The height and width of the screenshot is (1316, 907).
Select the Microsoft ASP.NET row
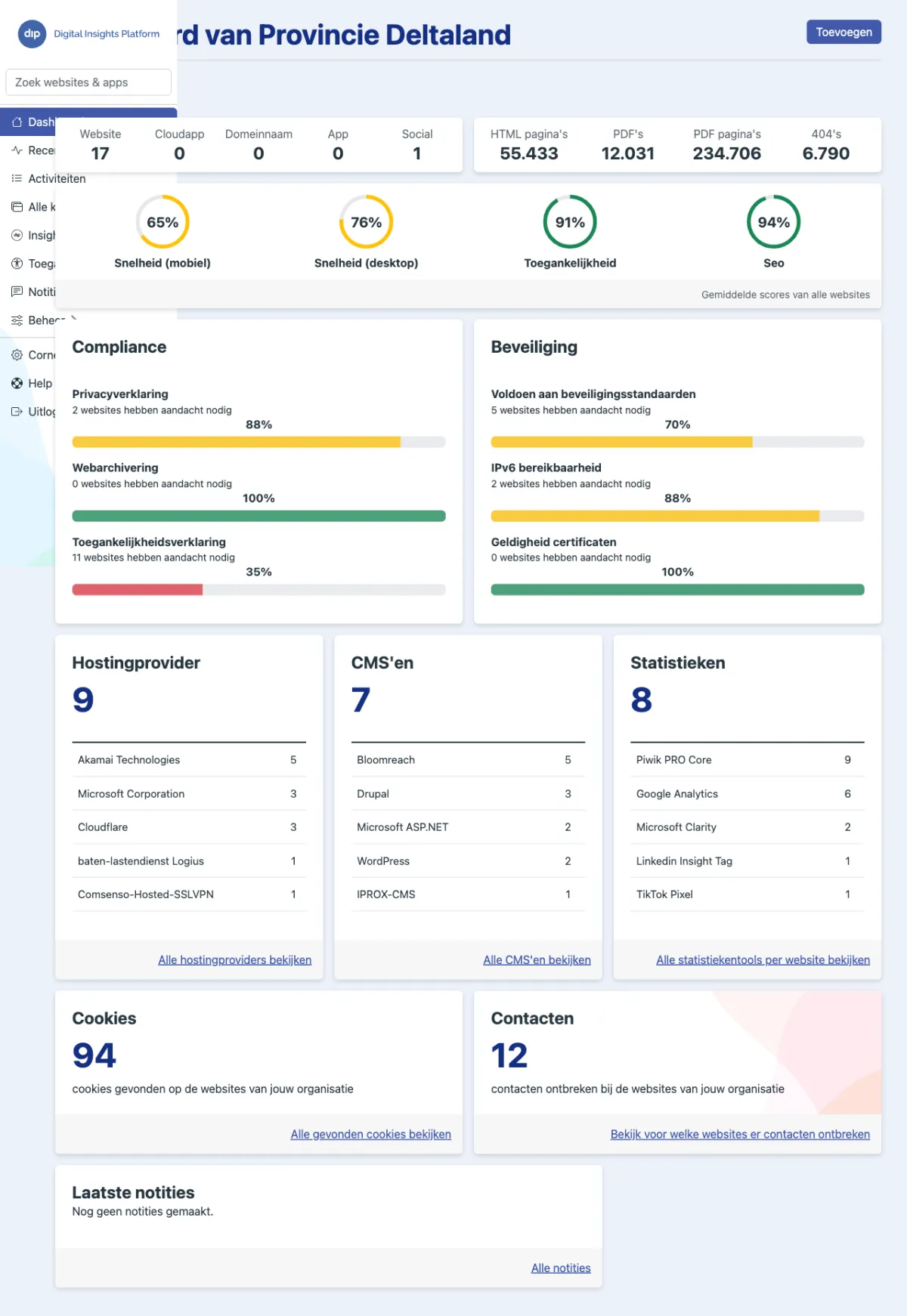(x=468, y=827)
